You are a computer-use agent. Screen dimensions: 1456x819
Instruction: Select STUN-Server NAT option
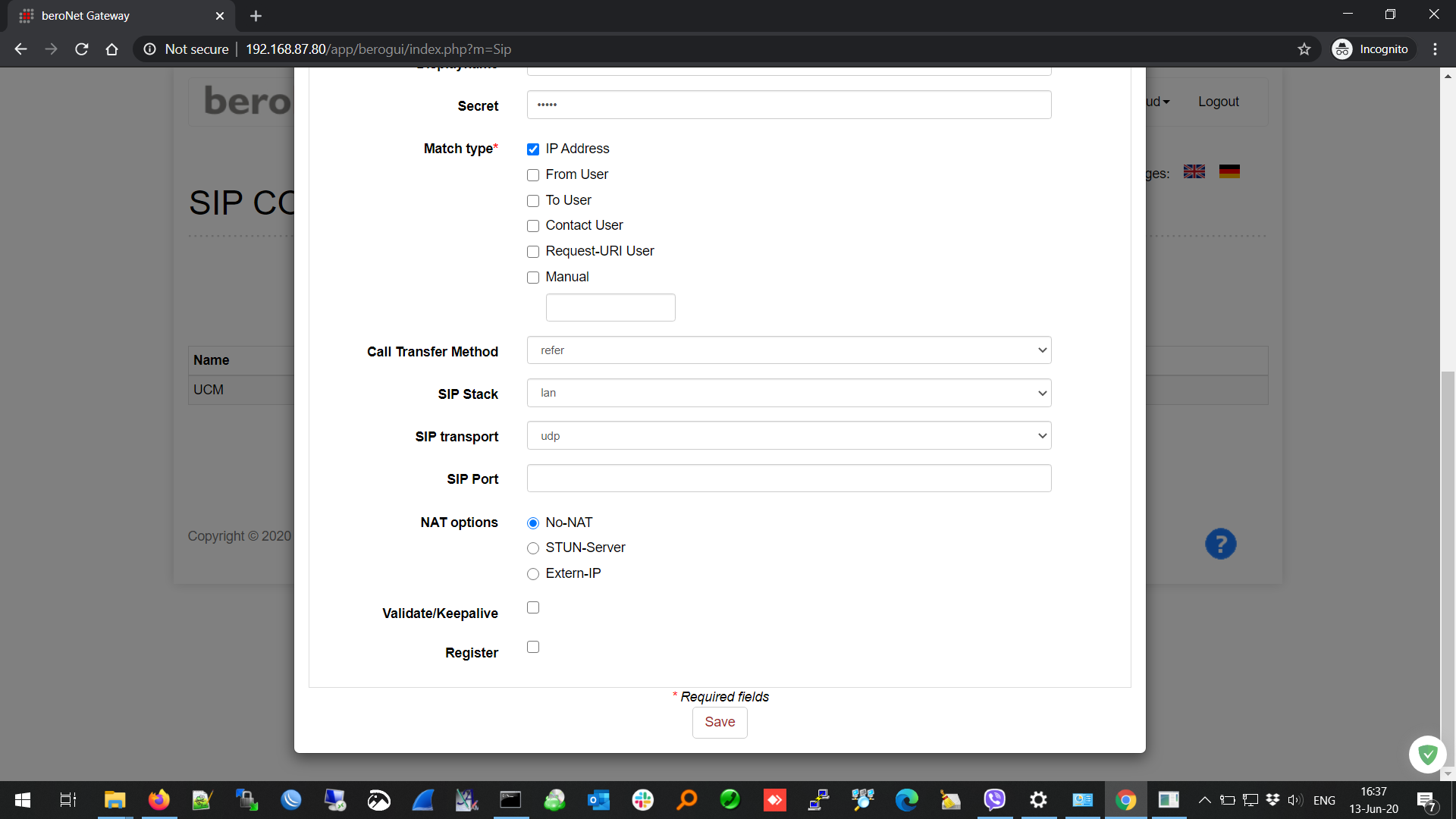[x=533, y=548]
